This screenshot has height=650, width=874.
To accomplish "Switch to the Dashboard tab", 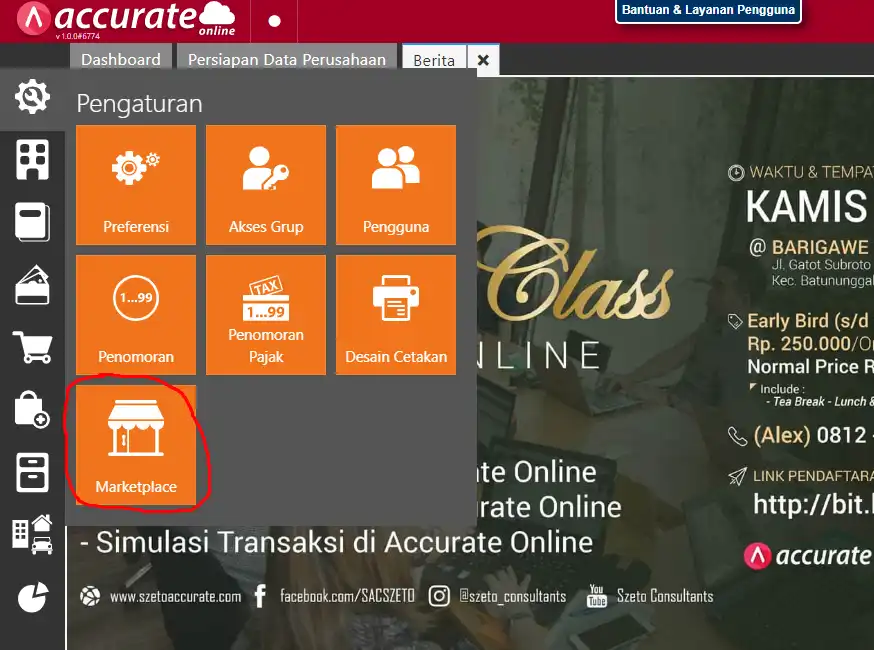I will 121,59.
